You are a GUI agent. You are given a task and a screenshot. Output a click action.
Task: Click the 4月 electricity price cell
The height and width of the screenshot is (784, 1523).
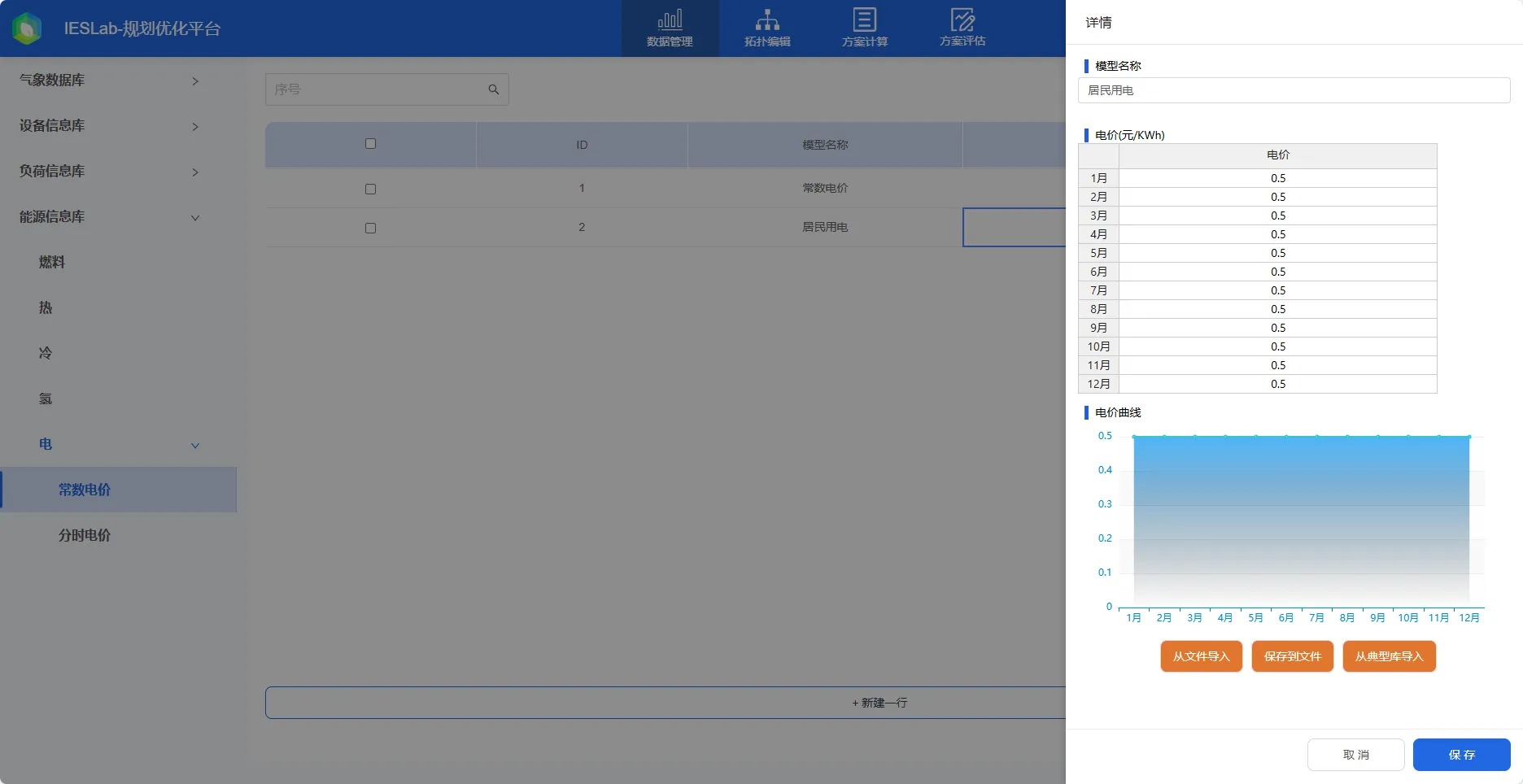1278,234
